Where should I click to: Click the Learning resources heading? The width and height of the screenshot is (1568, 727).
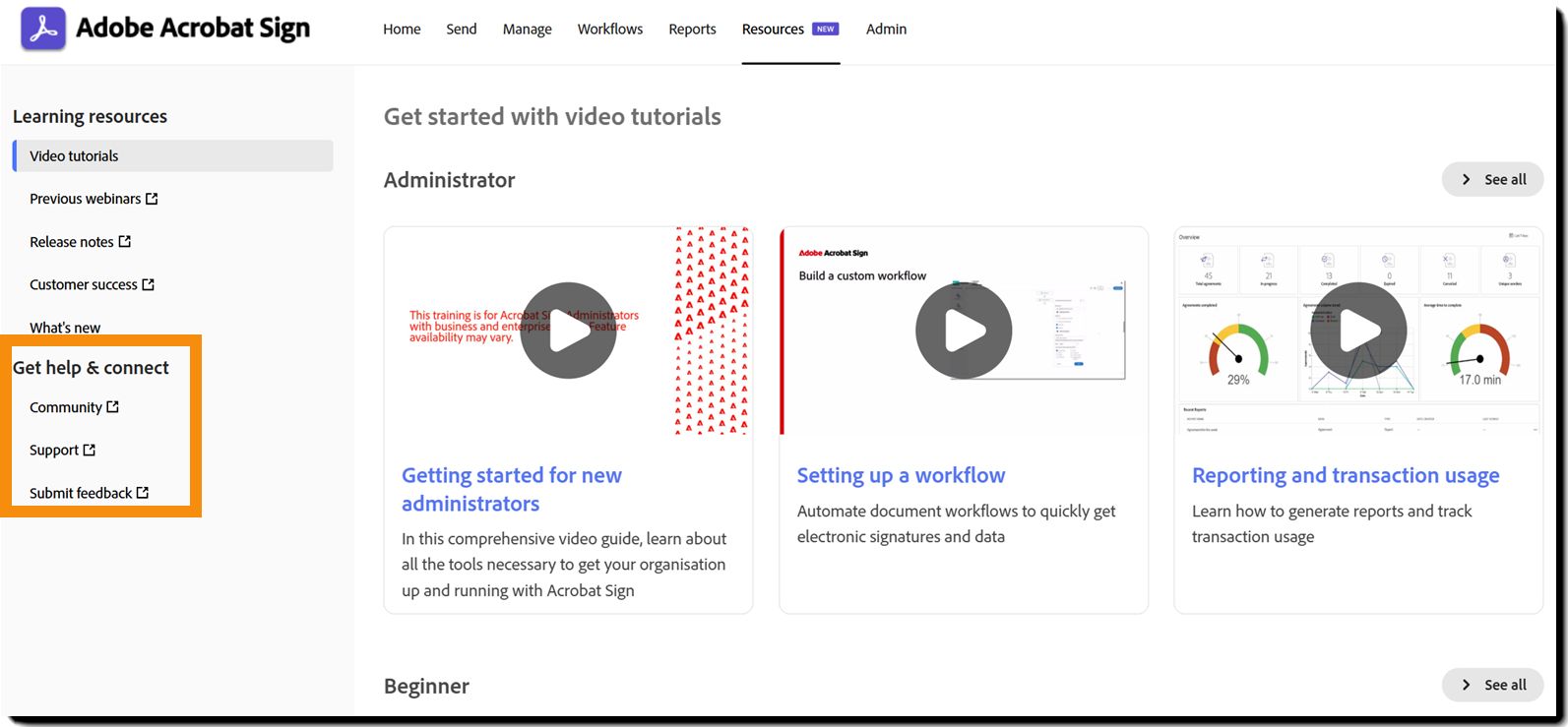click(90, 116)
